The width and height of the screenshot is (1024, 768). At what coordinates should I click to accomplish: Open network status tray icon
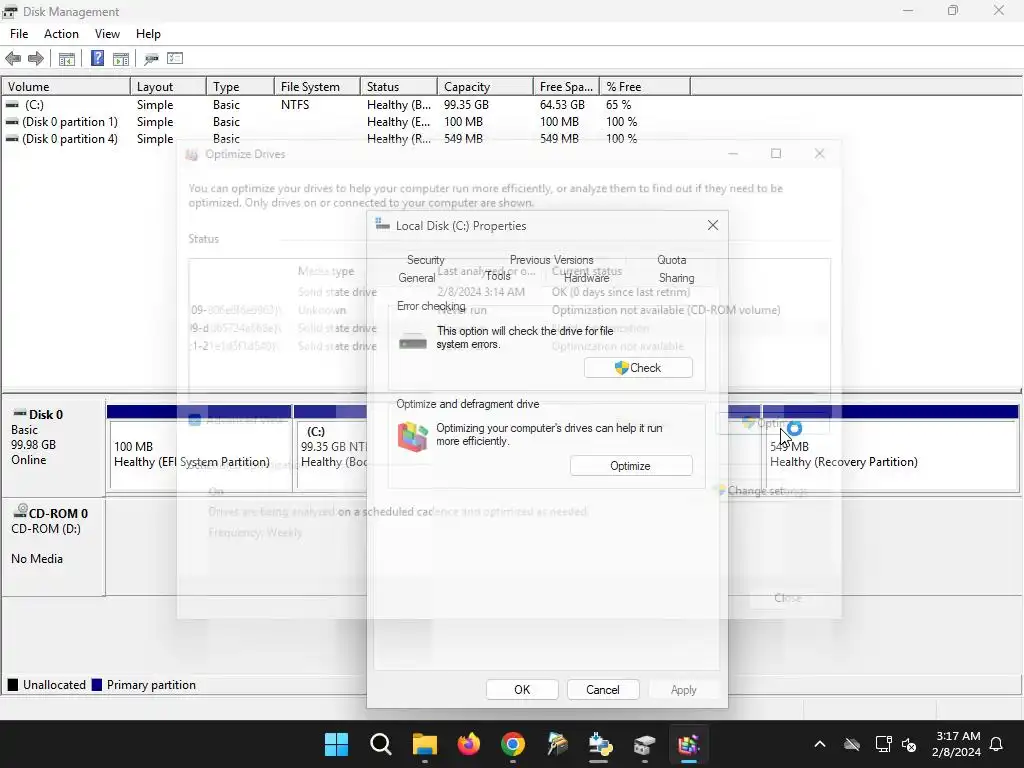(883, 744)
